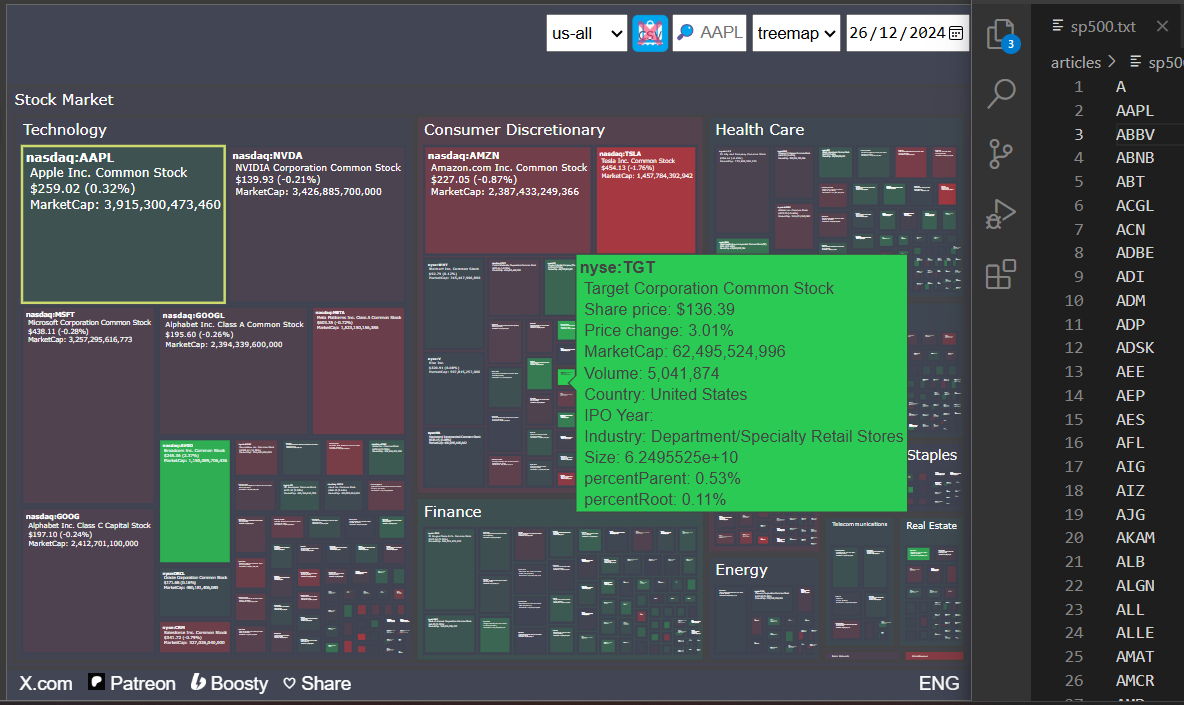
Task: Select the sp500.txt editor tab
Action: click(1102, 26)
